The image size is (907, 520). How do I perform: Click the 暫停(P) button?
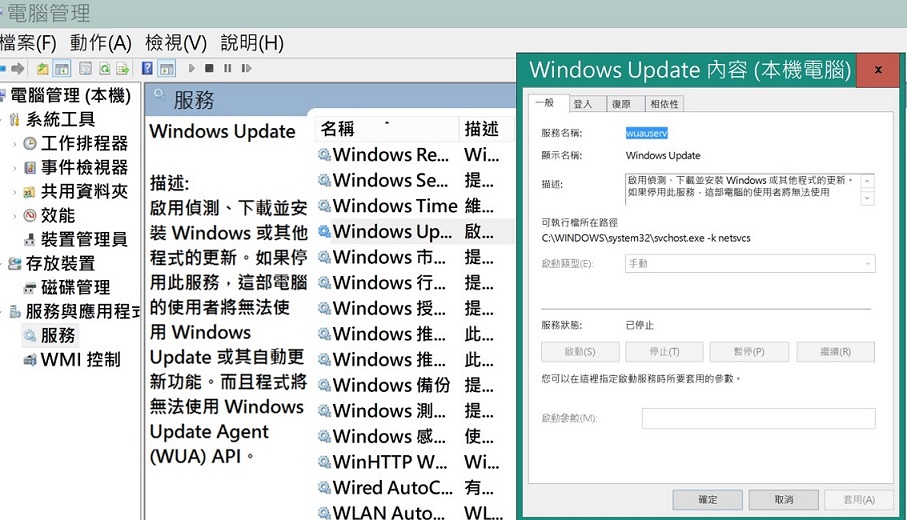tap(749, 352)
